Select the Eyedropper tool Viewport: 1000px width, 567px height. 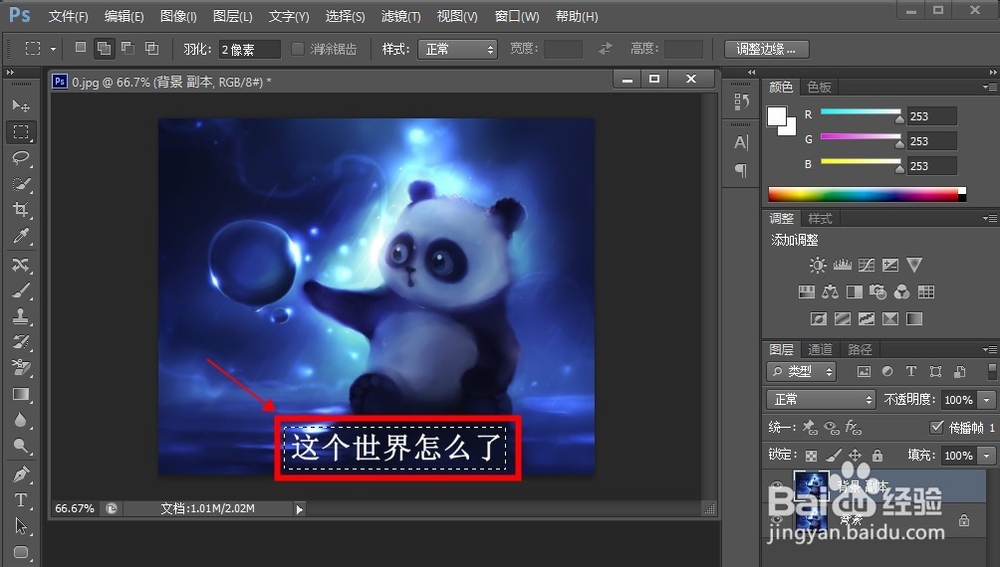click(21, 236)
